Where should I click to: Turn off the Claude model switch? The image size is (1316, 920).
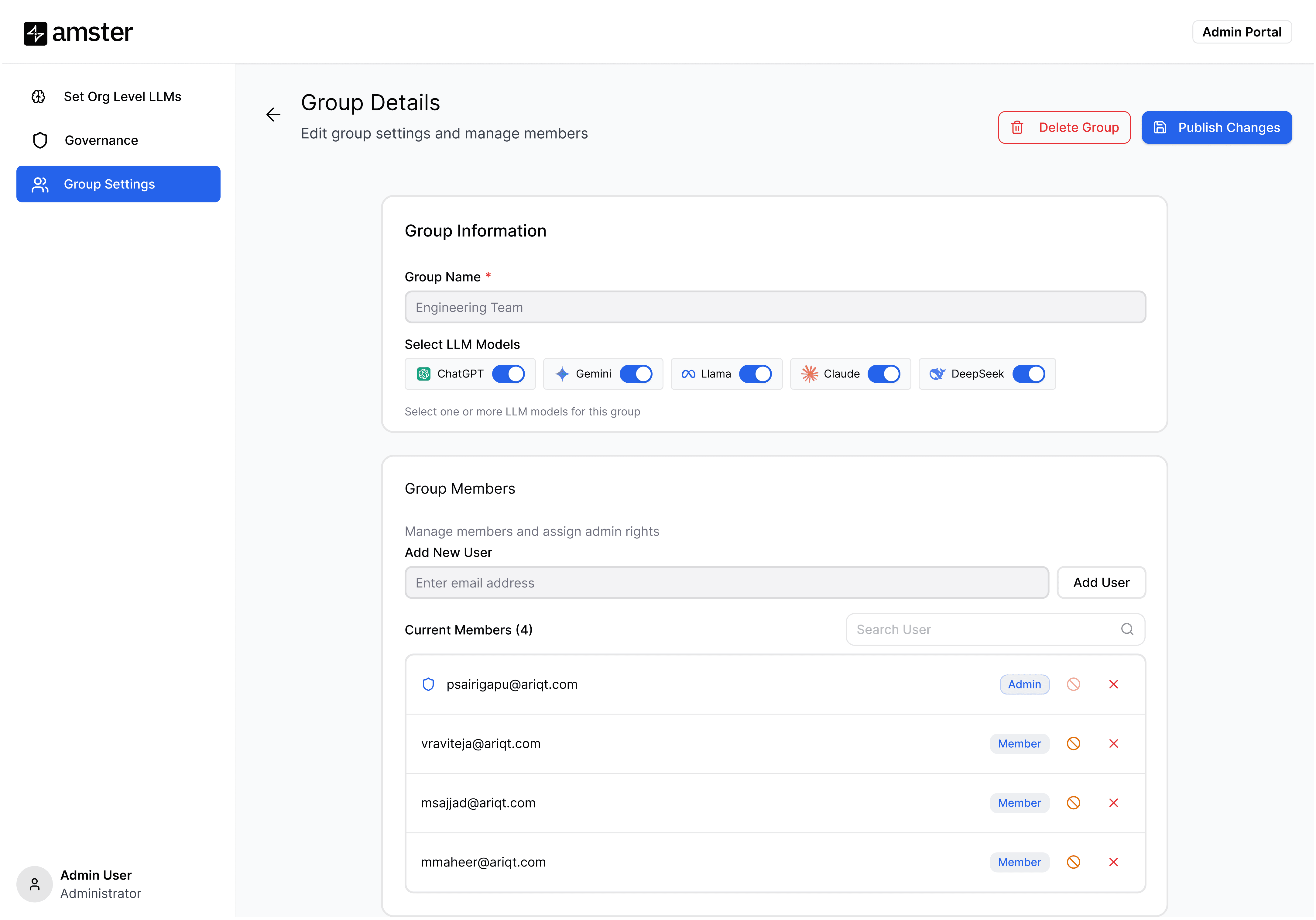883,374
